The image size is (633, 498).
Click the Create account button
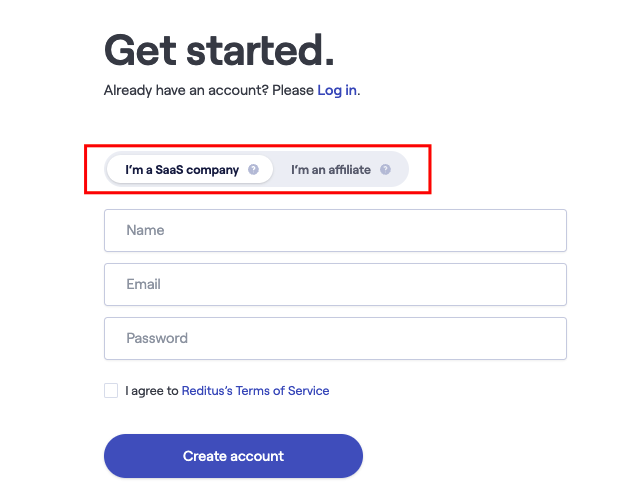pyautogui.click(x=233, y=456)
